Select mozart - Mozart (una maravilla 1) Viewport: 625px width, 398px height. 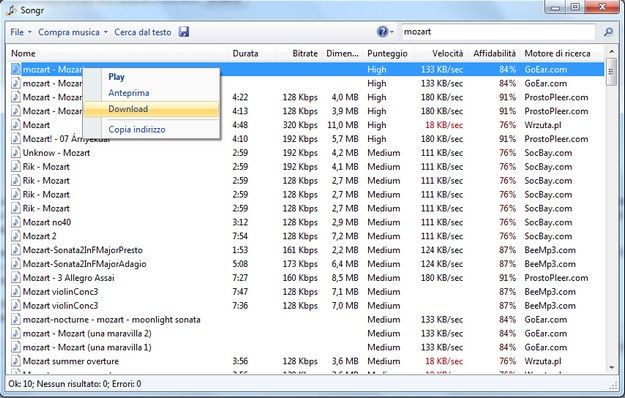point(306,347)
